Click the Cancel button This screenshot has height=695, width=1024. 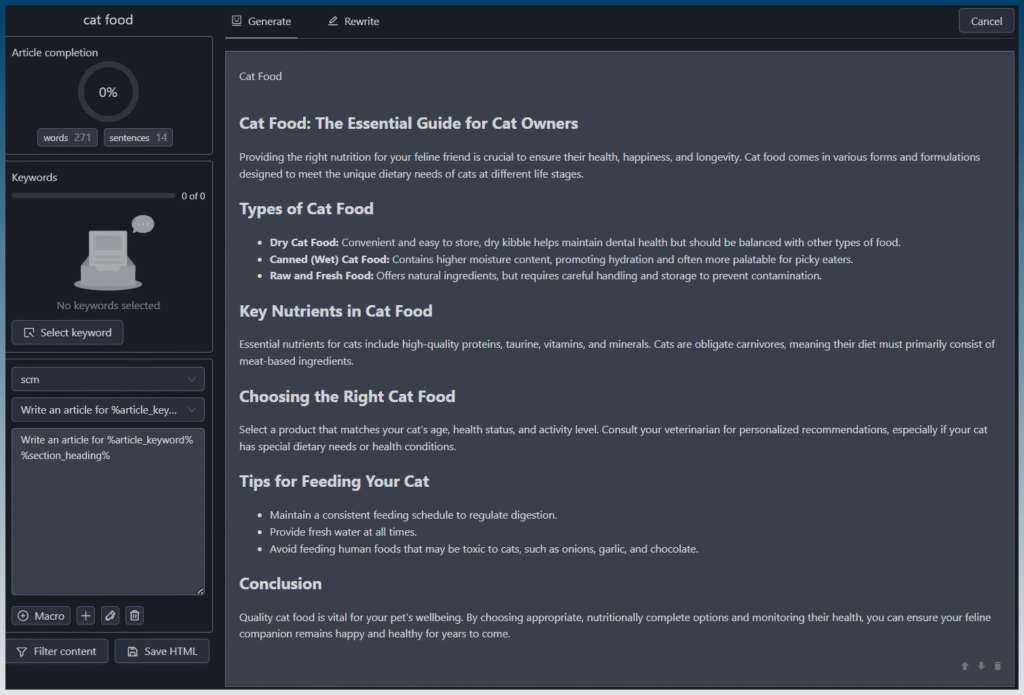tap(986, 22)
